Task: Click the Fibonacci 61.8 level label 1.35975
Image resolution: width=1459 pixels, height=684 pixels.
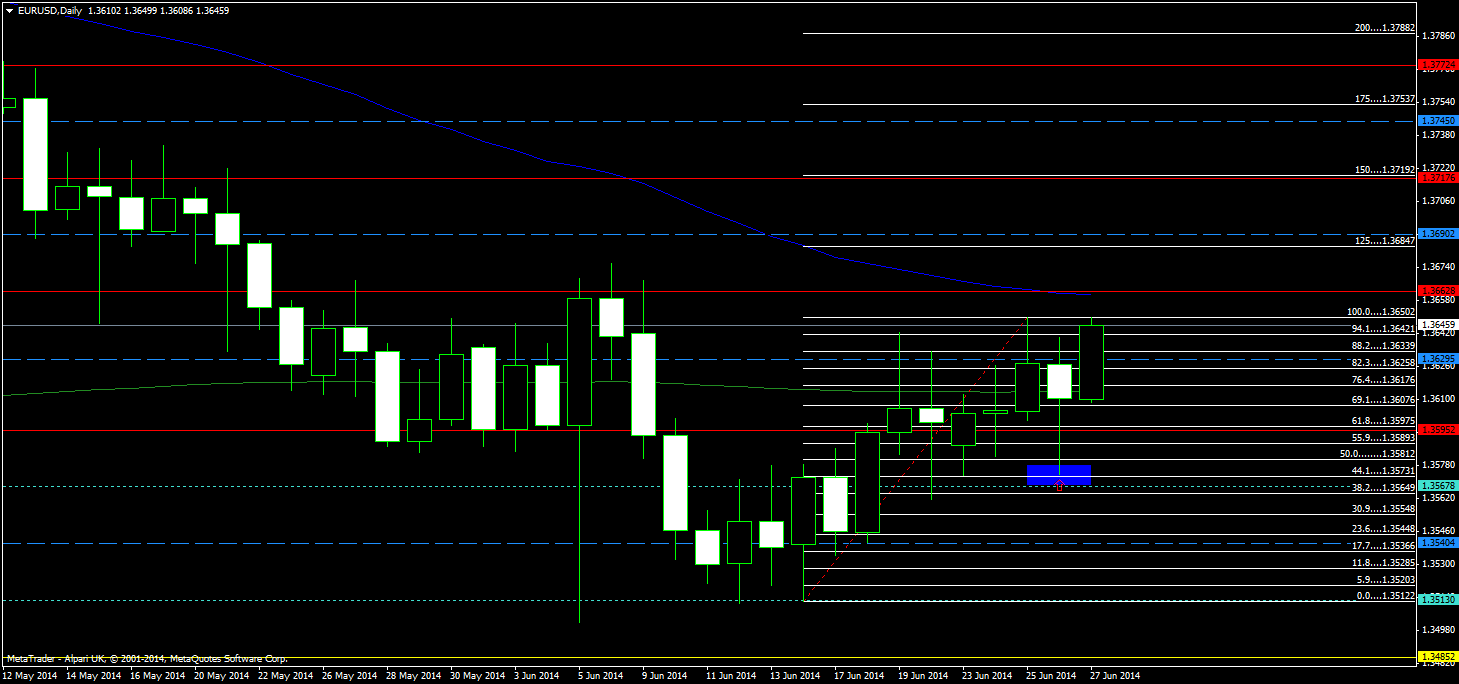Action: (1383, 421)
